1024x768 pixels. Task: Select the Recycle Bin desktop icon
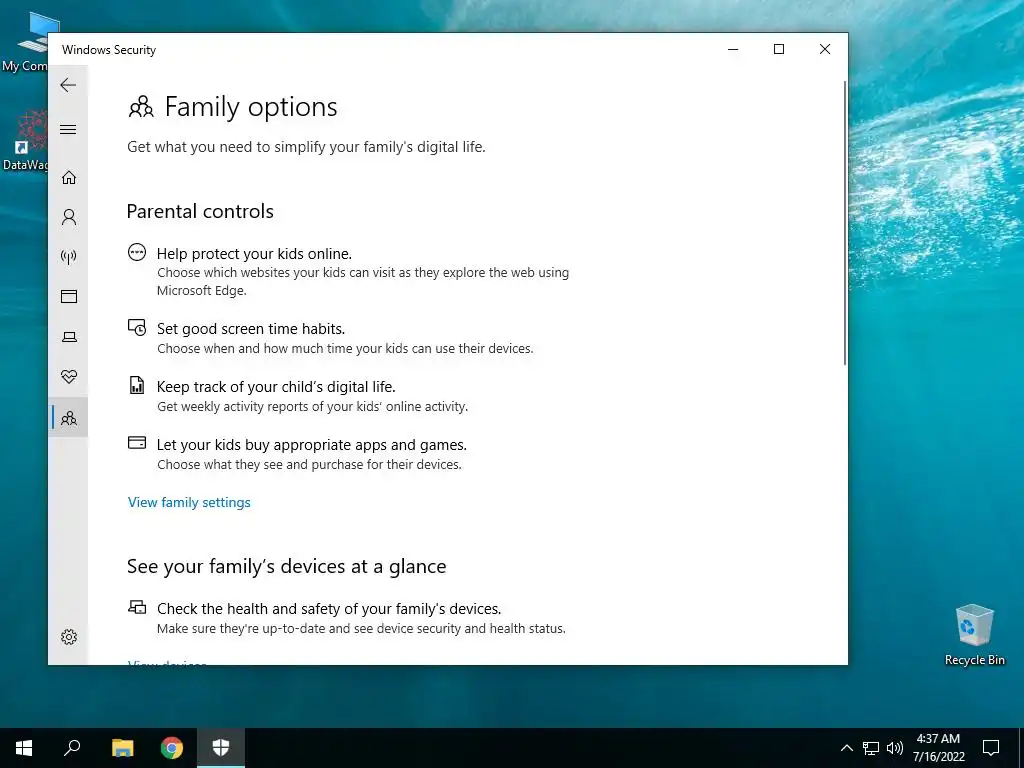coord(974,635)
